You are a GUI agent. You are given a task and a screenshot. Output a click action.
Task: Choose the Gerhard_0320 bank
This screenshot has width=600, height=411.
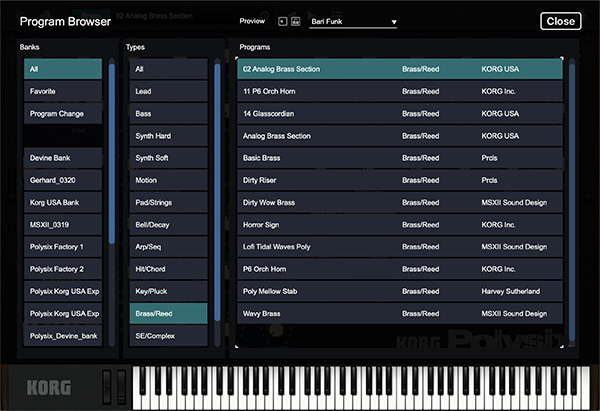pos(63,180)
